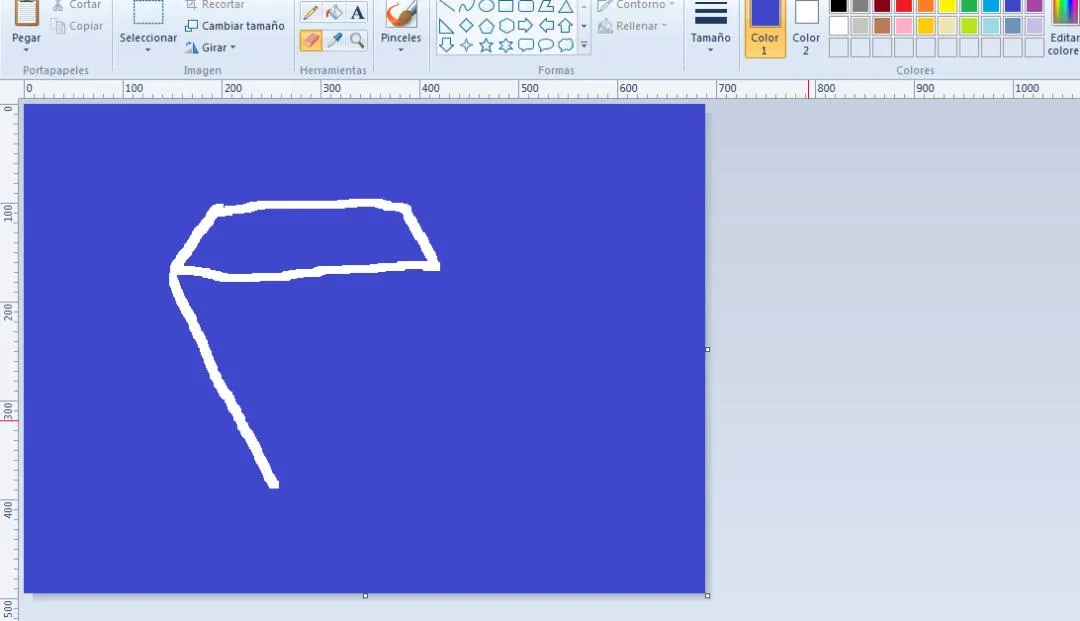Choose the gold color swatch
The width and height of the screenshot is (1080, 621).
926,26
